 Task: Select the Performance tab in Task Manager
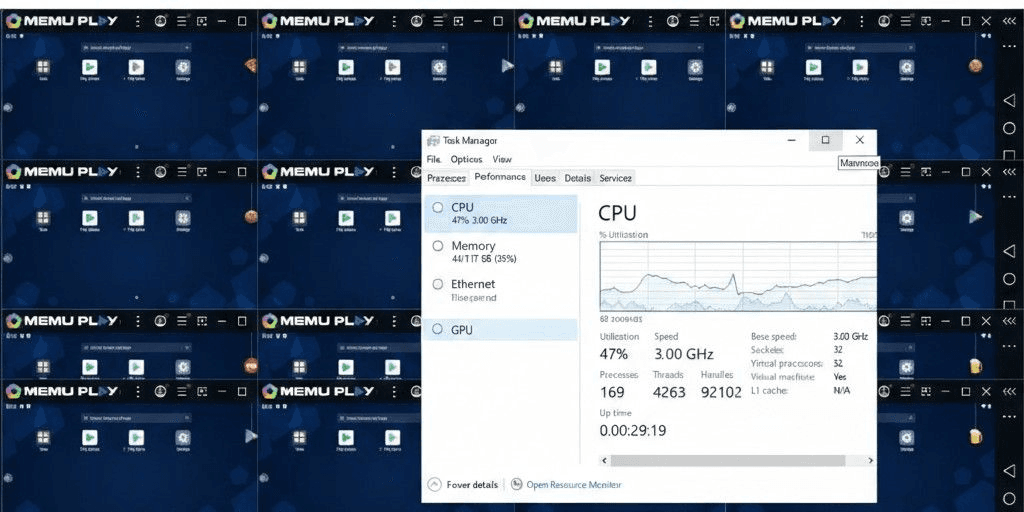(x=500, y=177)
